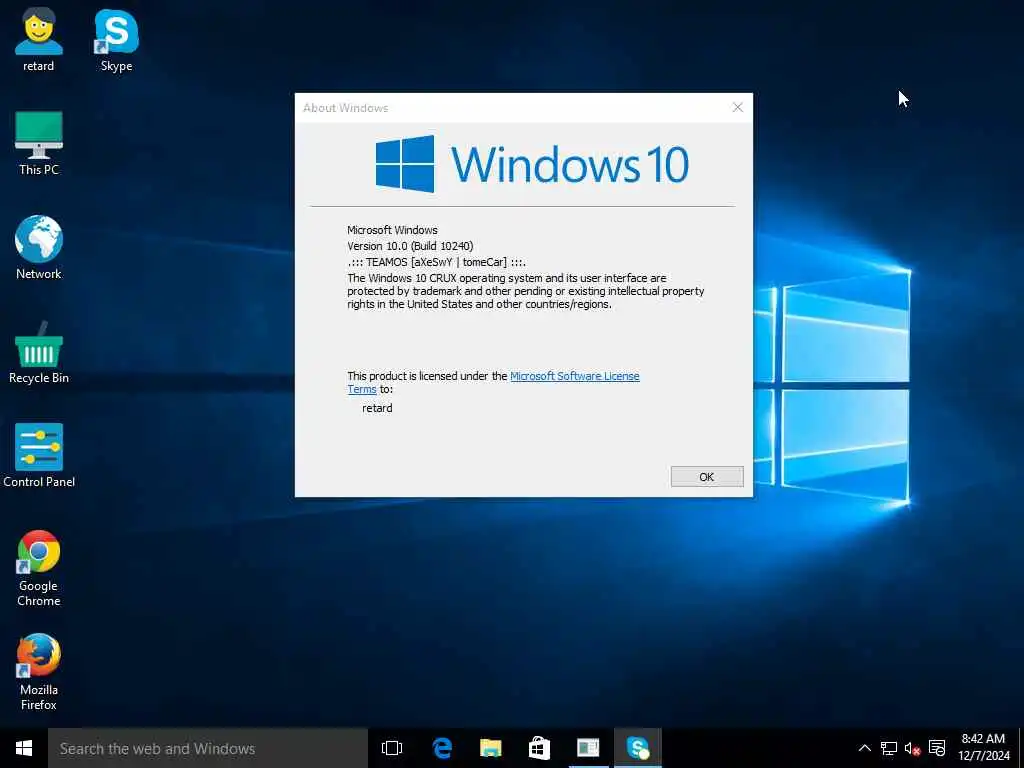Click the Version 10.0 (Build 10240) text
This screenshot has height=768, width=1024.
[410, 246]
